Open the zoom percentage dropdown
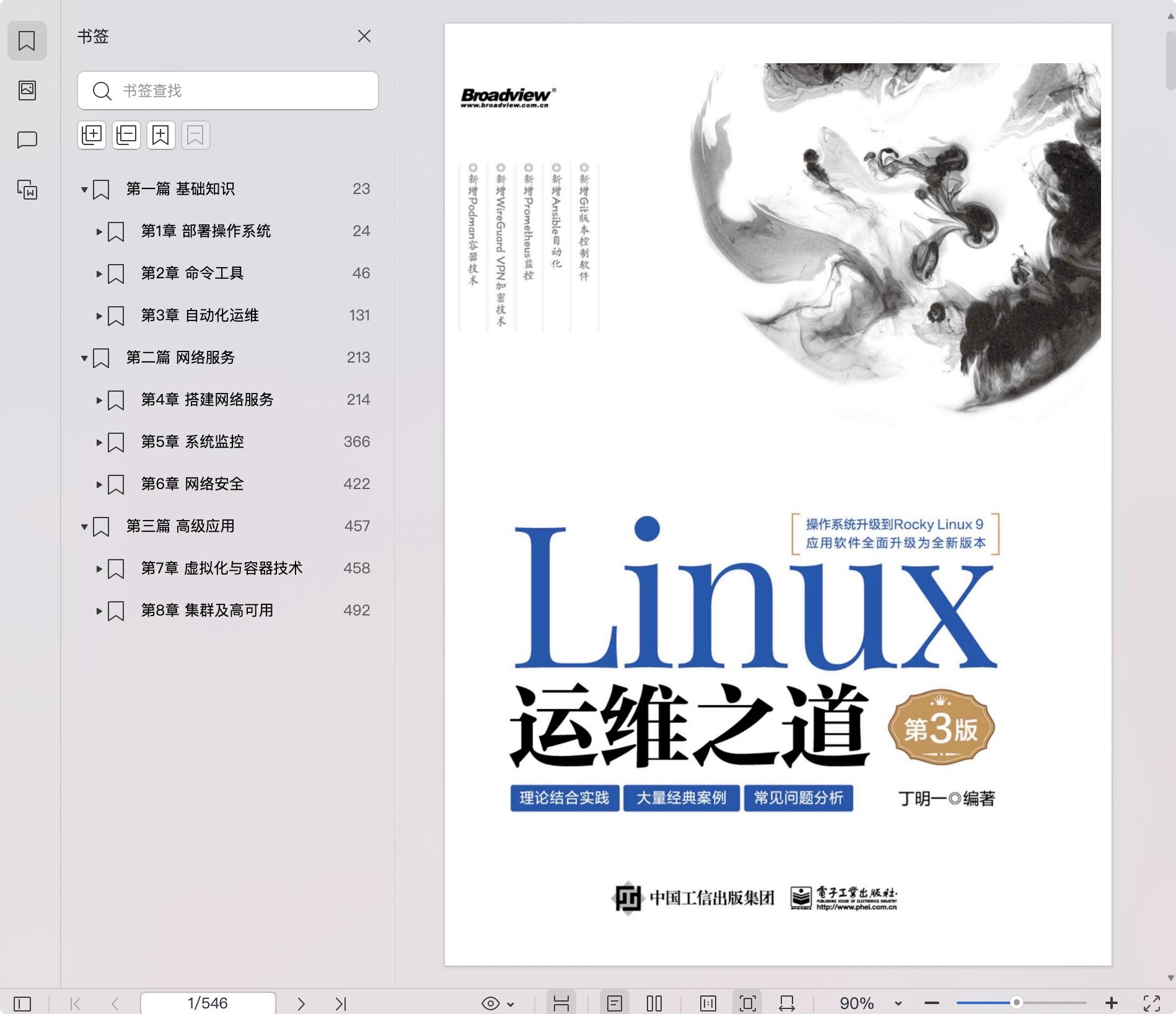 pos(898,1004)
